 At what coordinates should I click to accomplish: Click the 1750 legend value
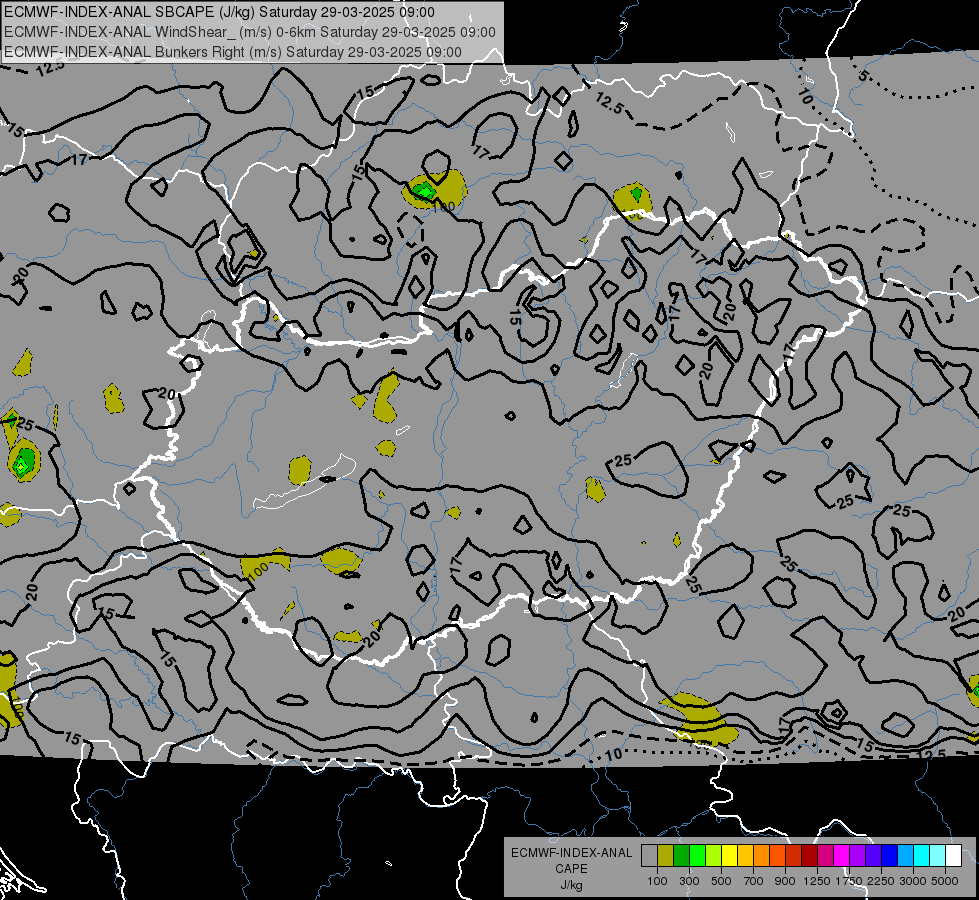click(849, 881)
